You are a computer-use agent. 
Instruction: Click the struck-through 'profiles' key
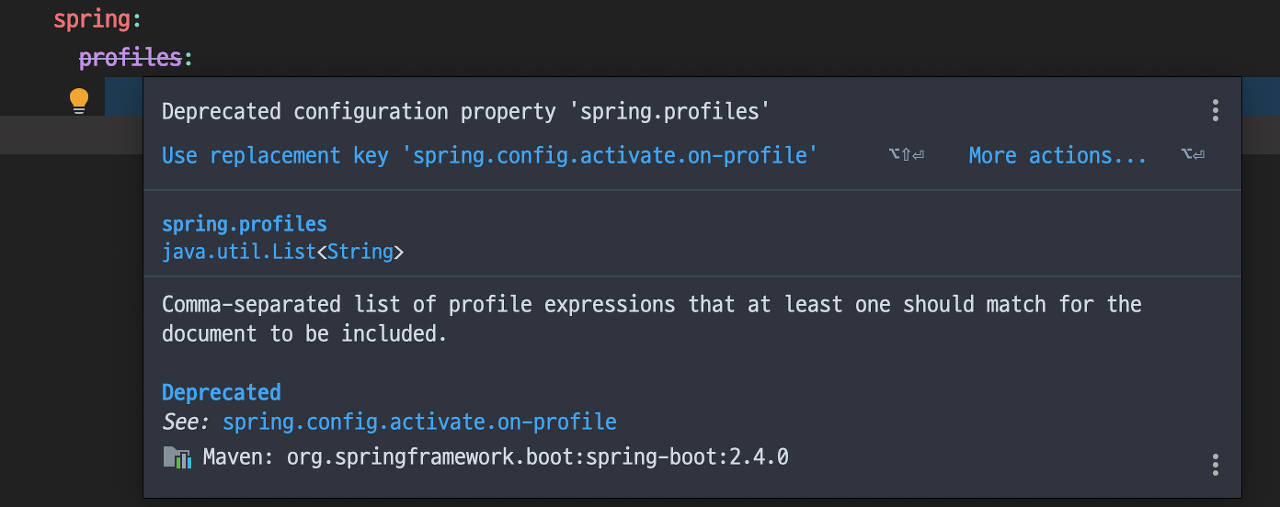pyautogui.click(x=130, y=58)
